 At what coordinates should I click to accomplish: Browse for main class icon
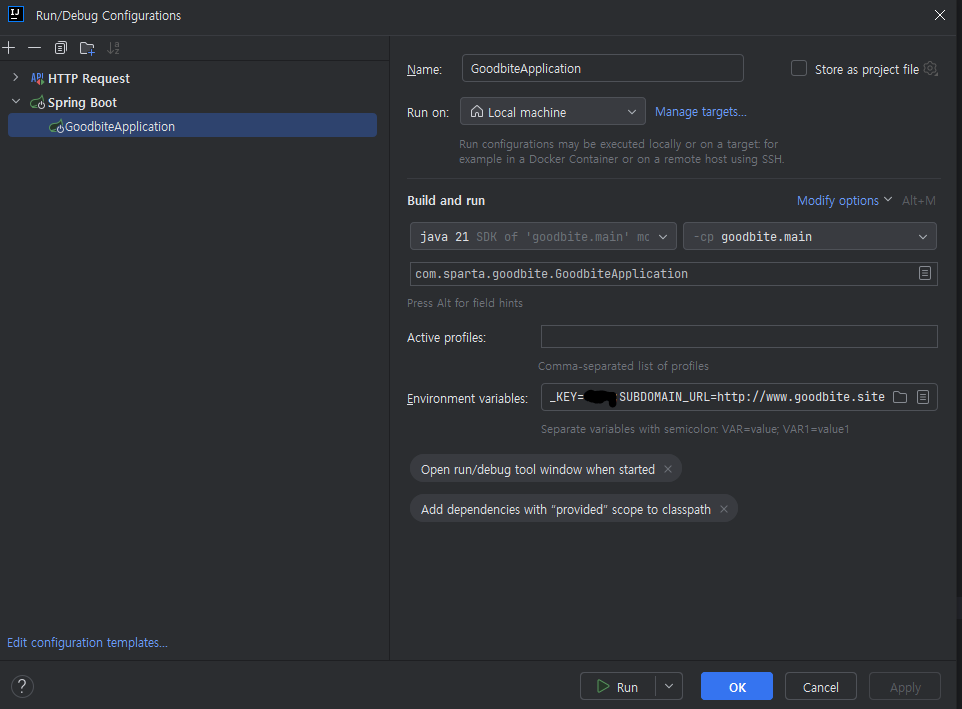coord(925,273)
